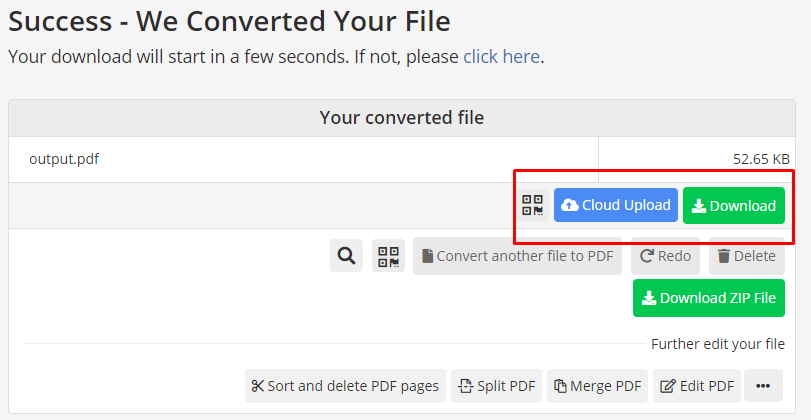Click the QR code icon beside the magnifier
Image resolution: width=811 pixels, height=420 pixels.
[x=388, y=256]
